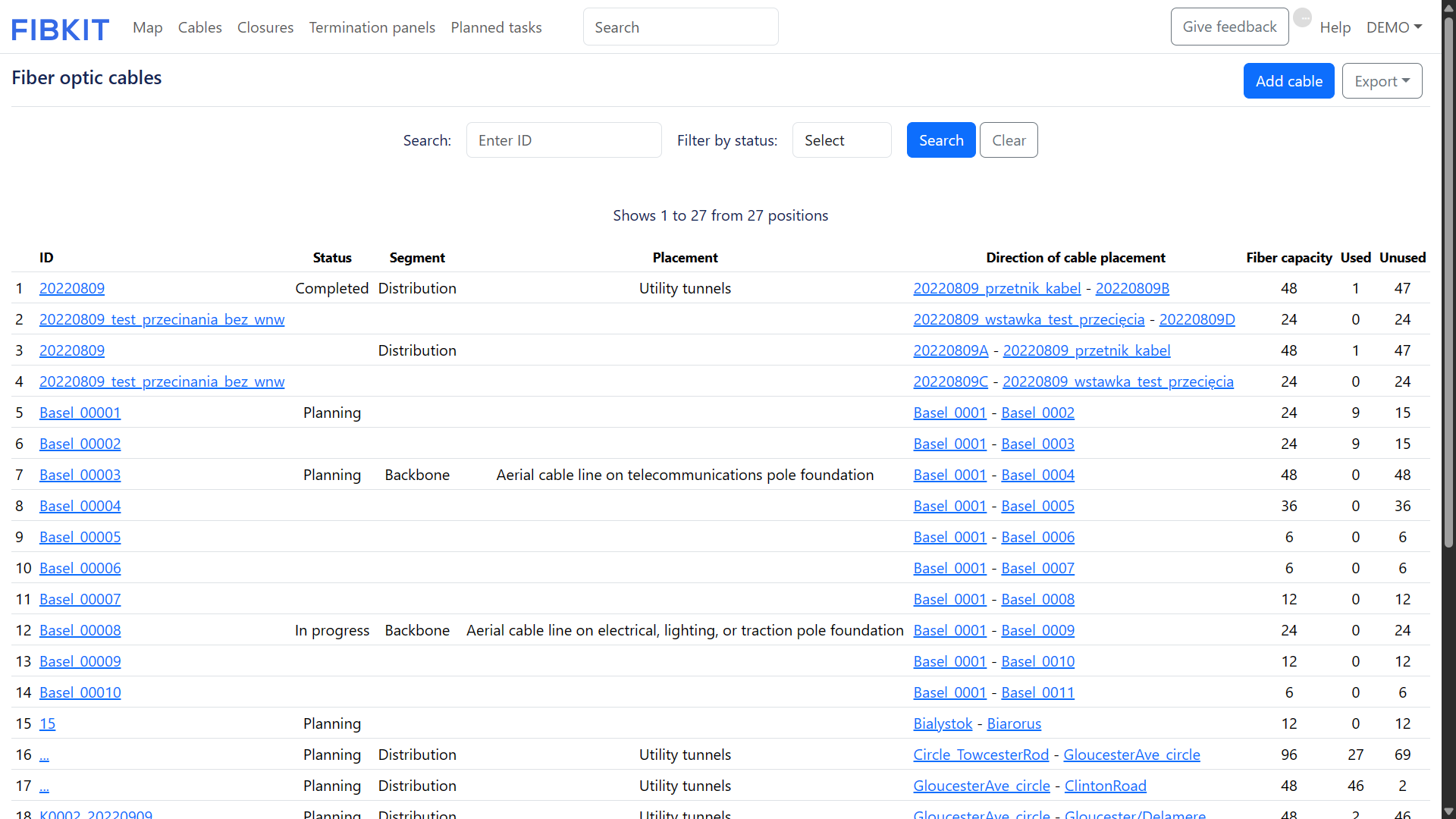Click the FIBKIT logo

coord(60,29)
